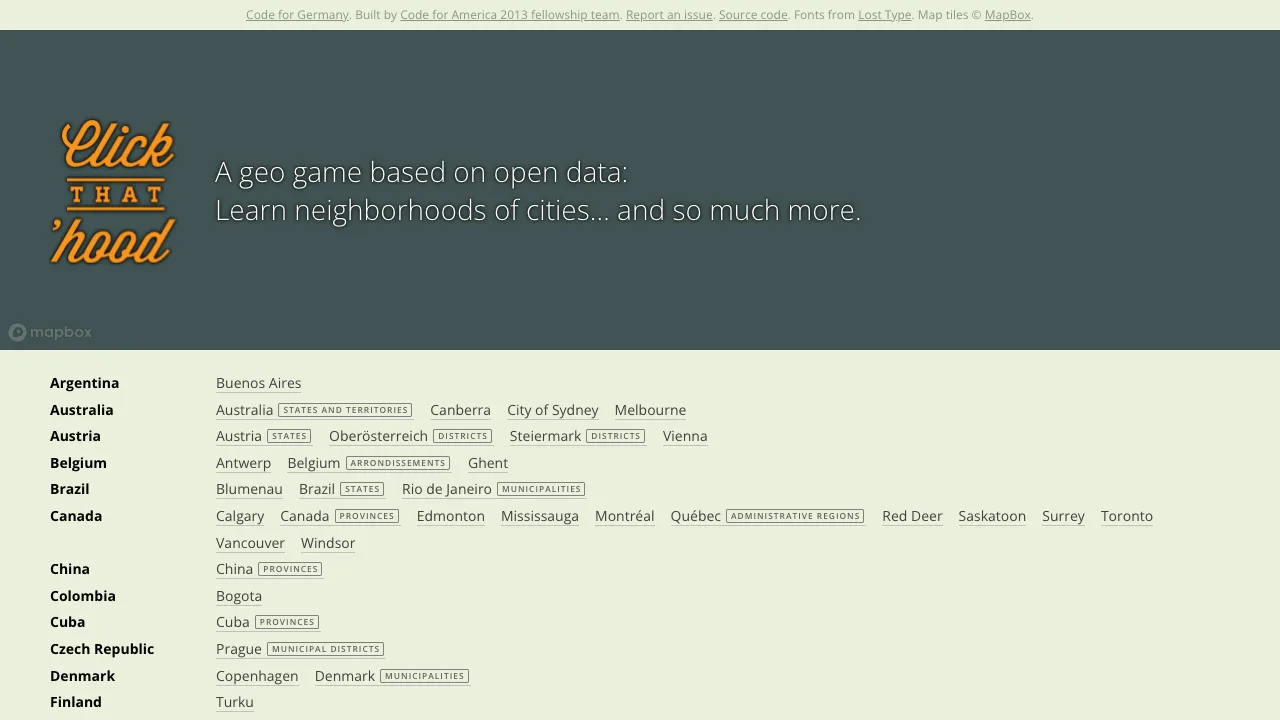Click the Colombia country heading
Viewport: 1280px width, 720px height.
(x=83, y=596)
